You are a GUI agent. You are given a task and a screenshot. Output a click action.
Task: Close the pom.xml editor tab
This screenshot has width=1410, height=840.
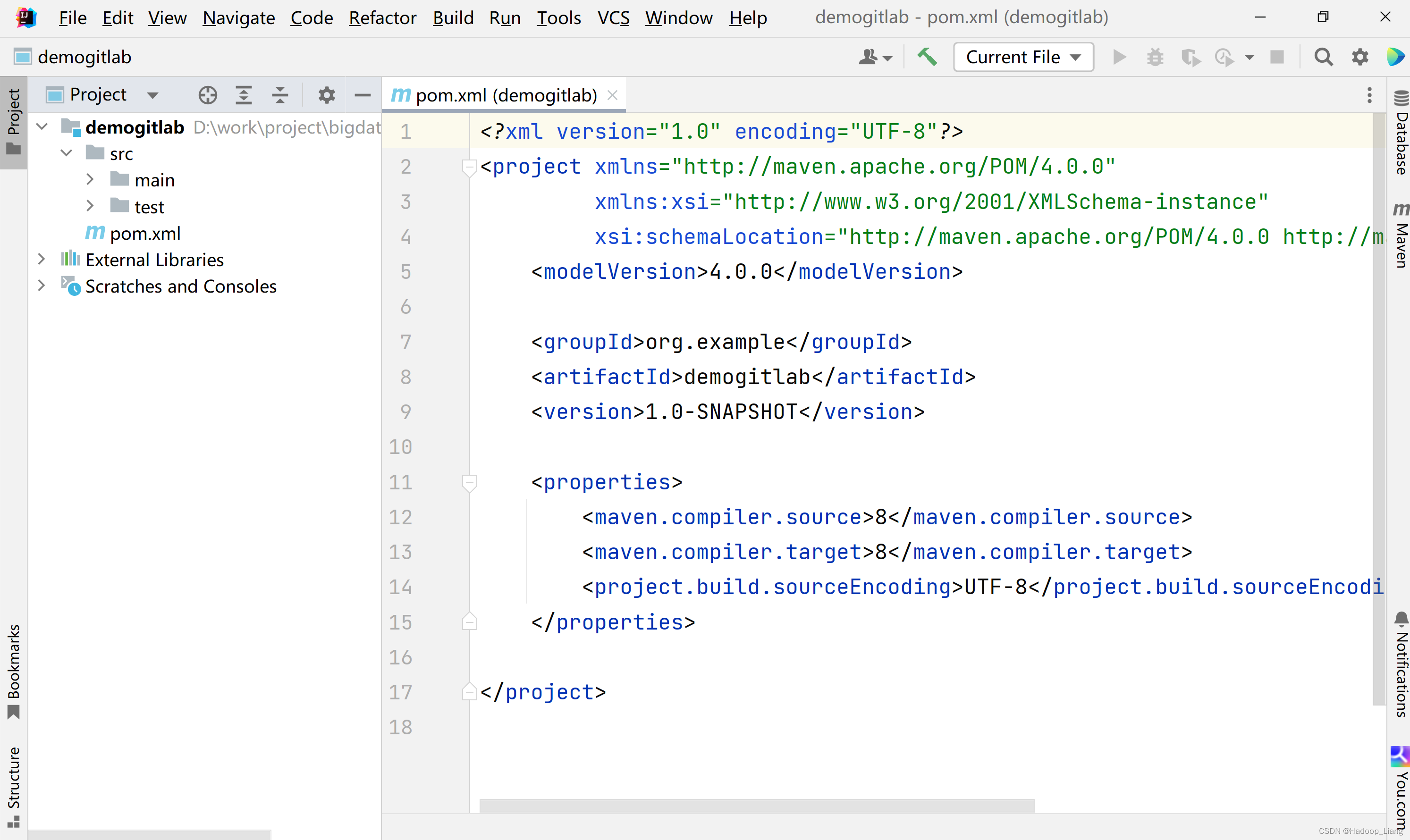point(612,95)
